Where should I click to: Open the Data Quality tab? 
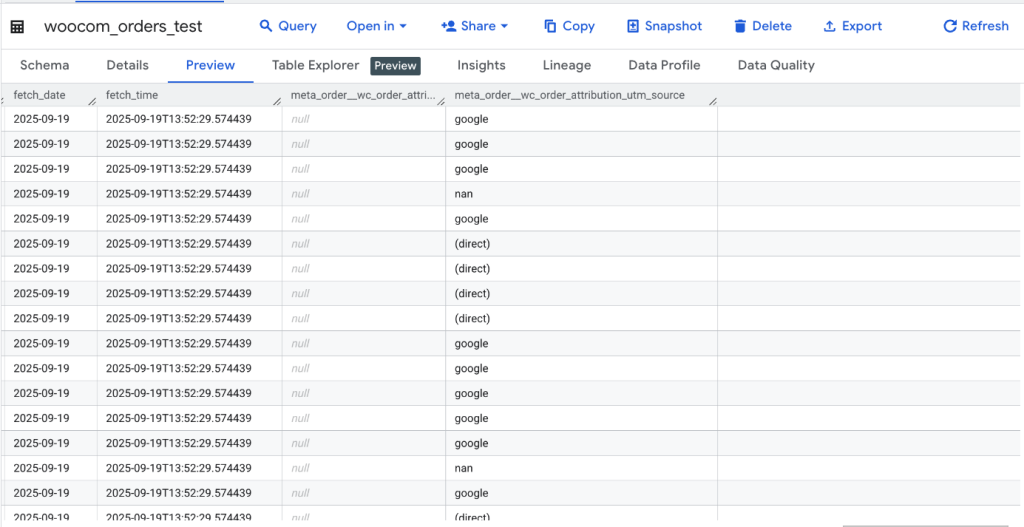[776, 65]
